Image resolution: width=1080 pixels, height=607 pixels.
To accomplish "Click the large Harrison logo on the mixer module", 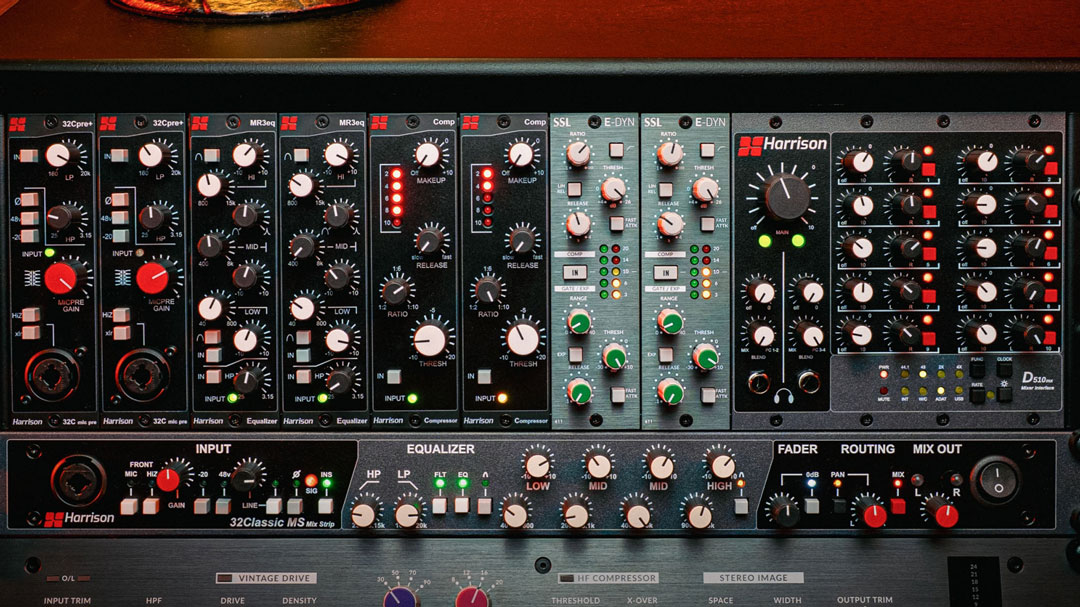I will coord(783,145).
